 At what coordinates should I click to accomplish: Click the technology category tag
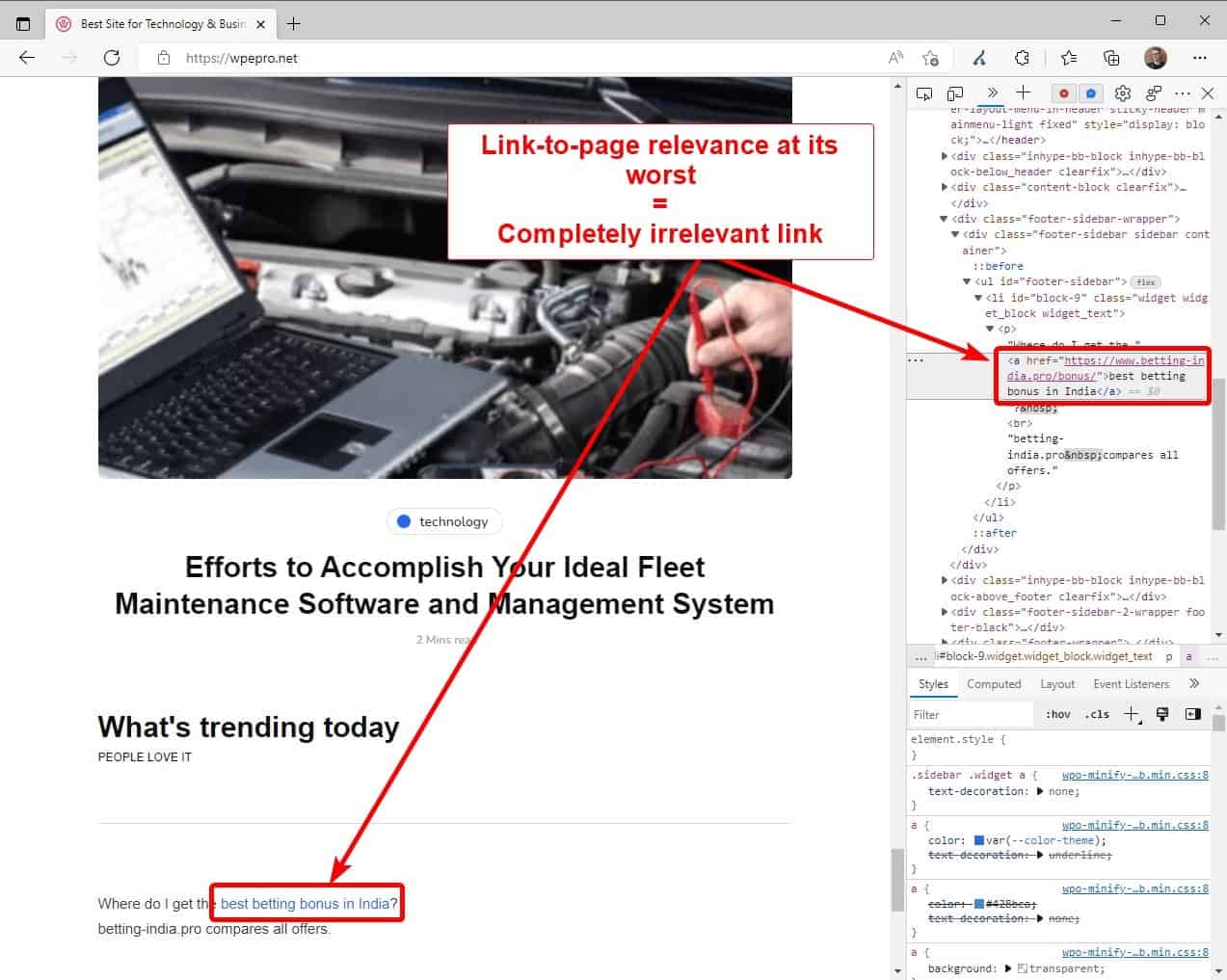tap(444, 521)
